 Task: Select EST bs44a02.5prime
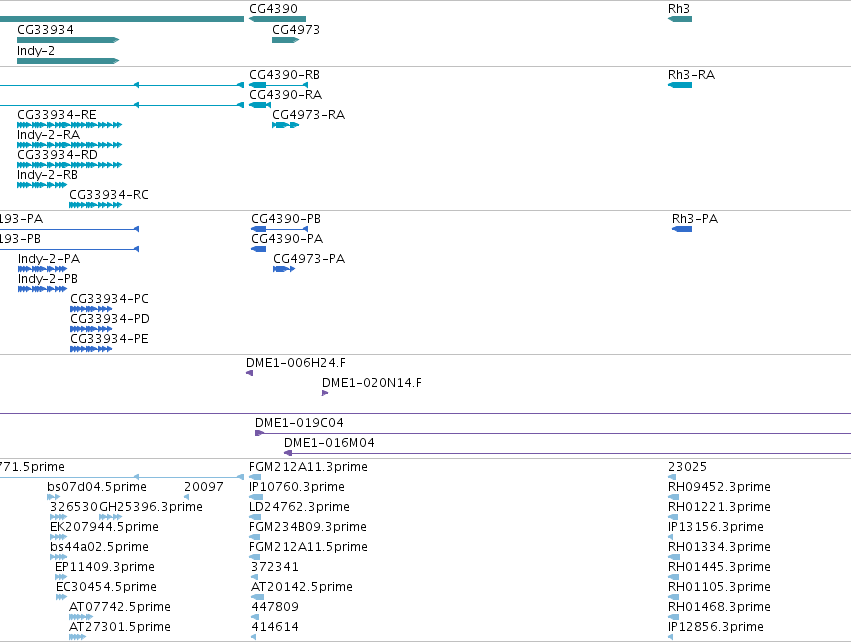59,558
